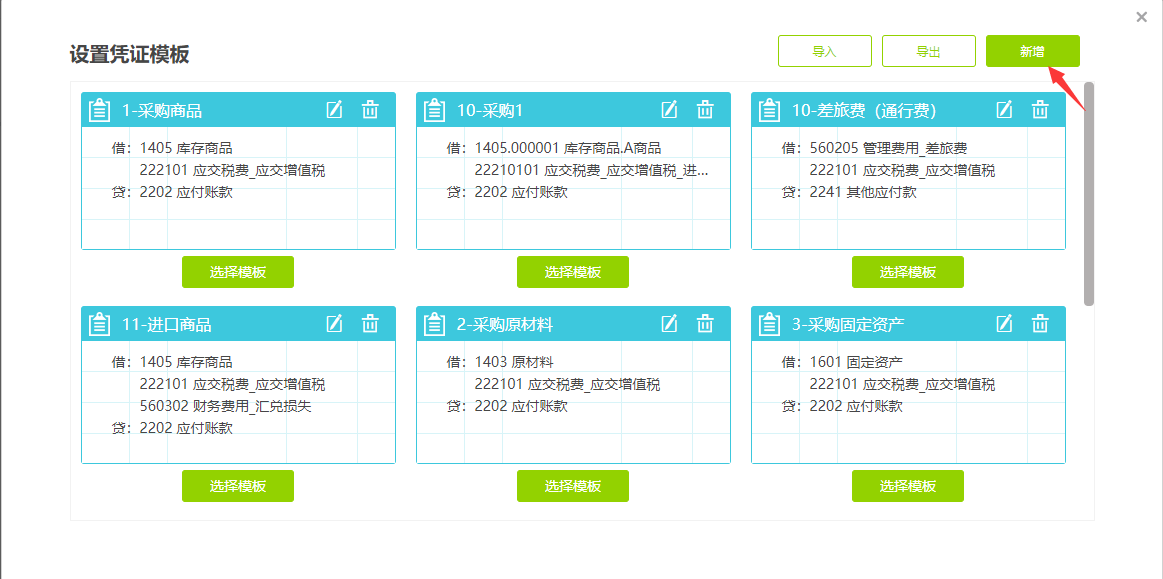Close the 设置凭证模板 dialog

[1142, 17]
